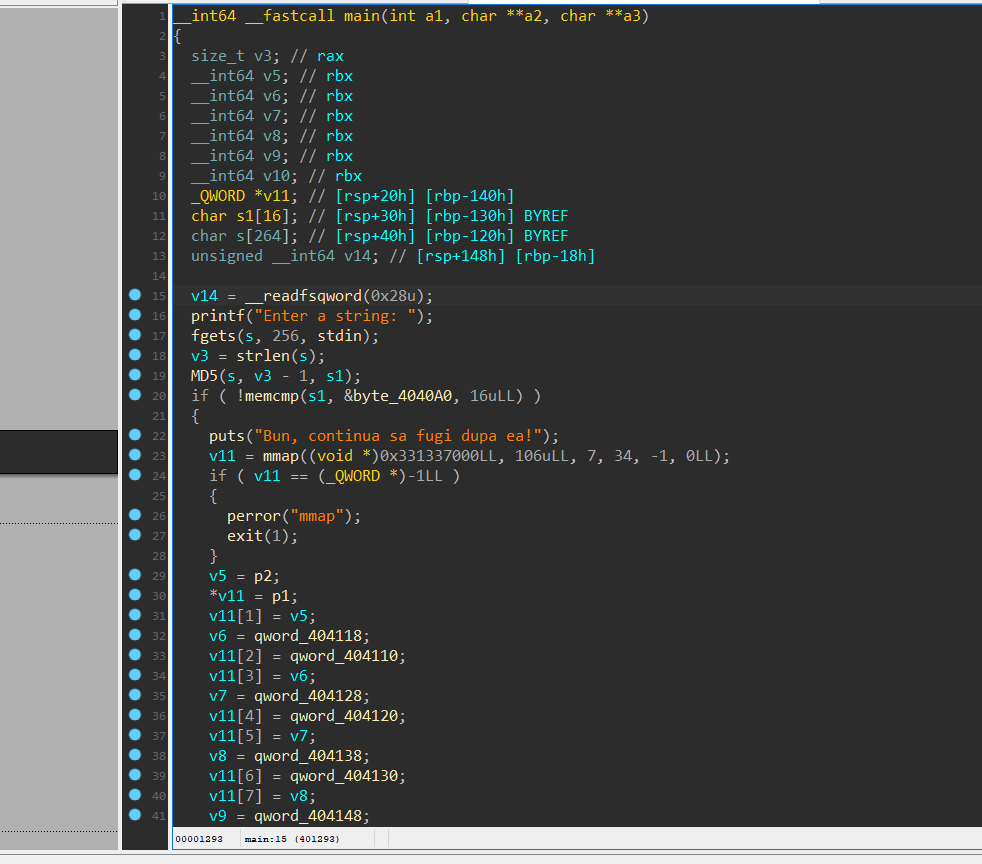Set breakpoint on line 19 MD5 call

click(135, 375)
